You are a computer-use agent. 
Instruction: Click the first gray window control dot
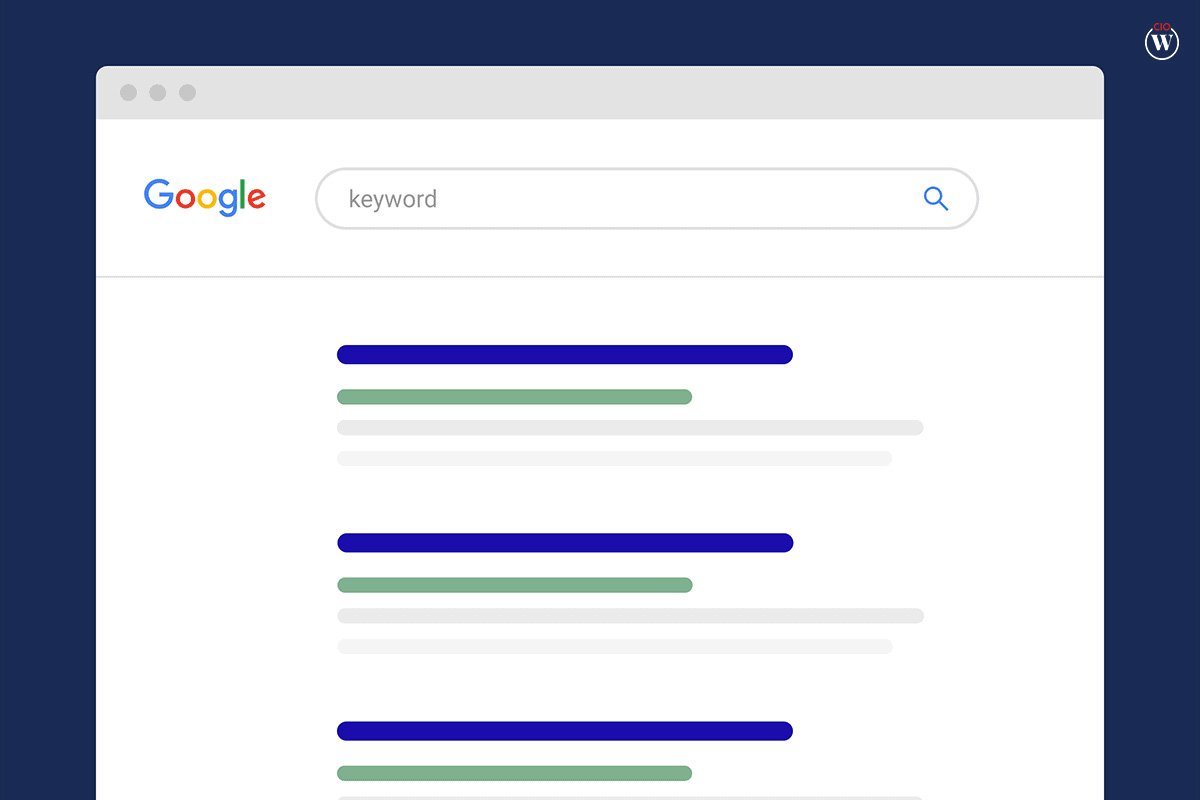(x=128, y=93)
